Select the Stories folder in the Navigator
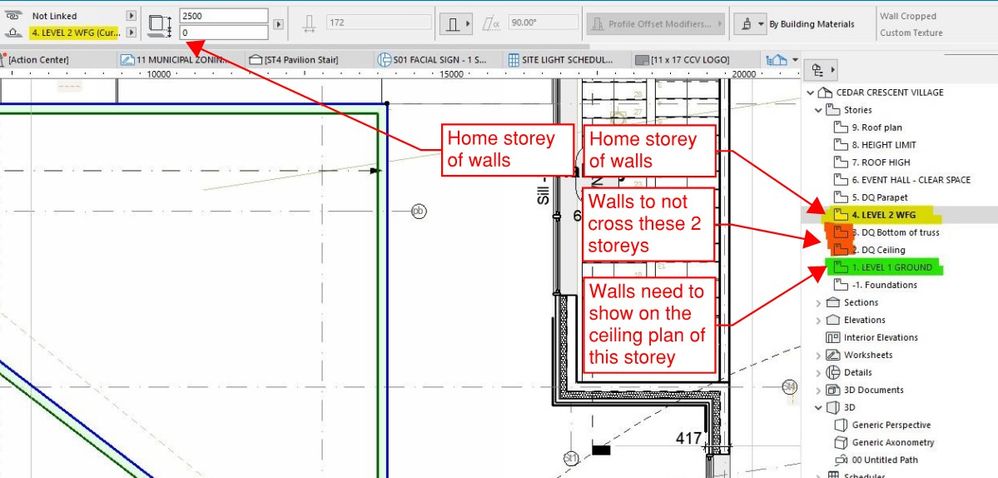The image size is (998, 478). click(x=857, y=110)
